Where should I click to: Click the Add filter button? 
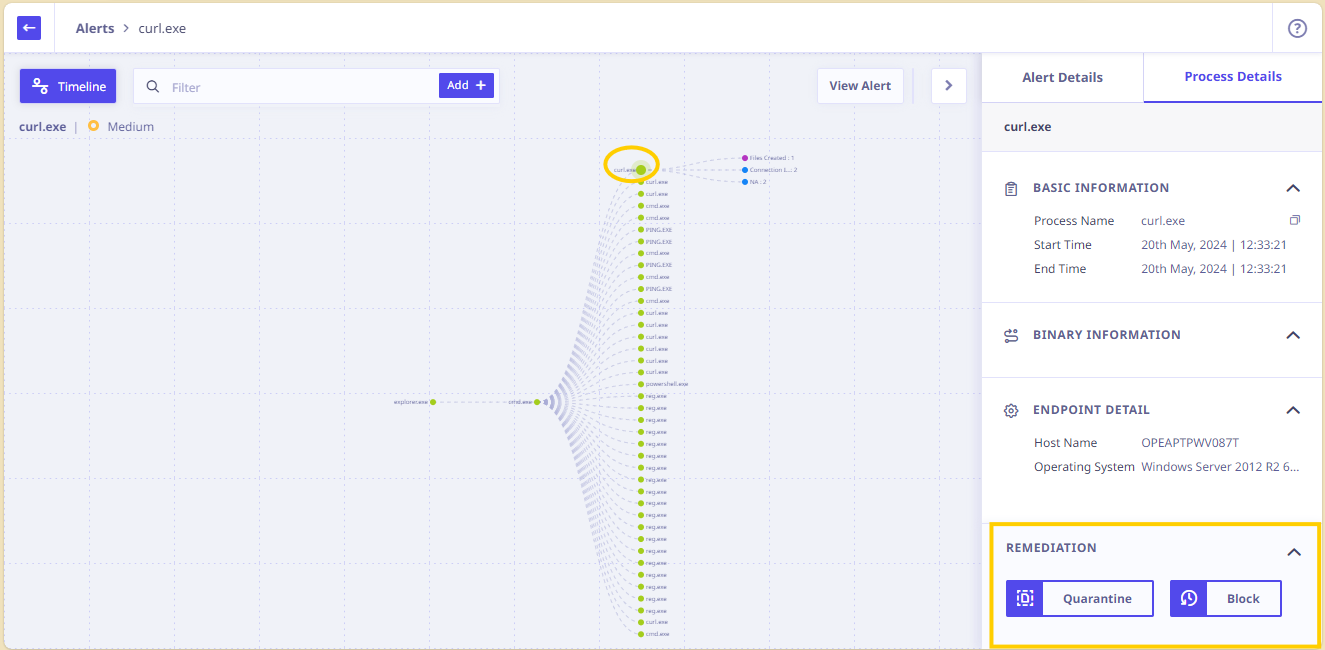pyautogui.click(x=466, y=86)
